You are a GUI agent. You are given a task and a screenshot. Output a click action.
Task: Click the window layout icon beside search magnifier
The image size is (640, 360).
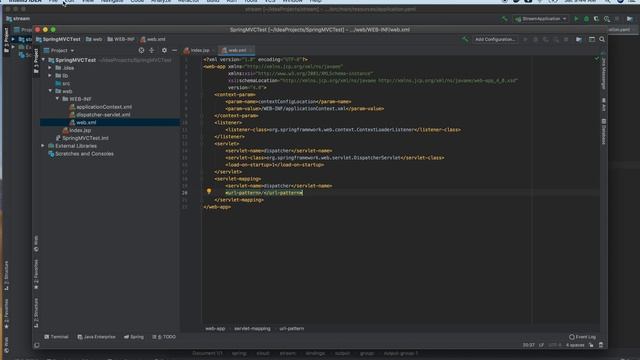coord(591,39)
